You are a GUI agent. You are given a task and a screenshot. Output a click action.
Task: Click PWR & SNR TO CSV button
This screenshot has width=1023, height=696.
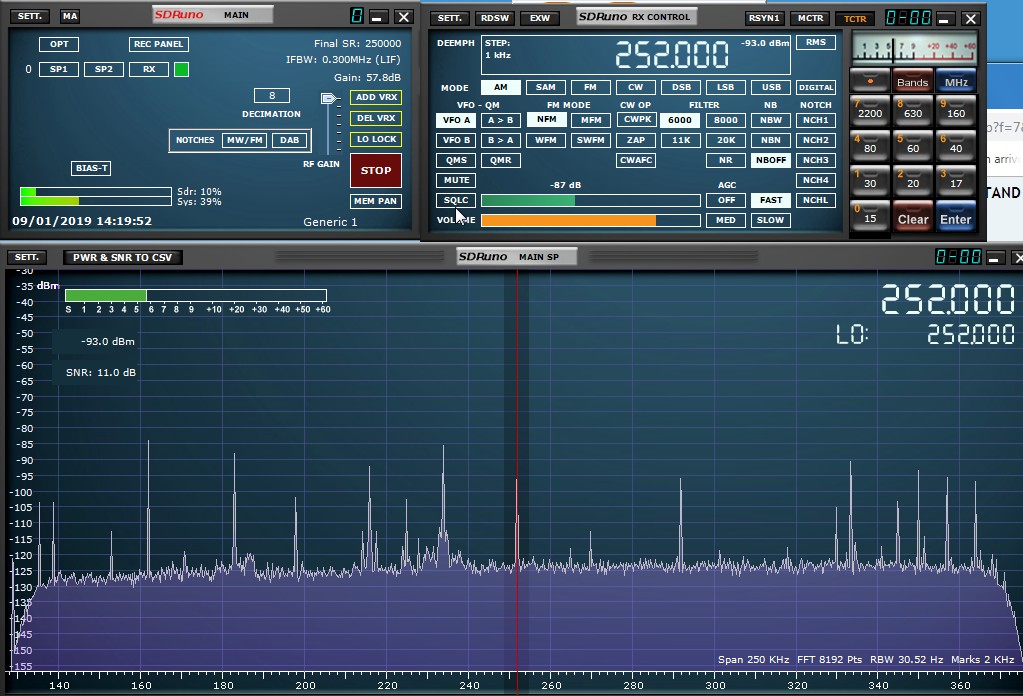[x=123, y=257]
